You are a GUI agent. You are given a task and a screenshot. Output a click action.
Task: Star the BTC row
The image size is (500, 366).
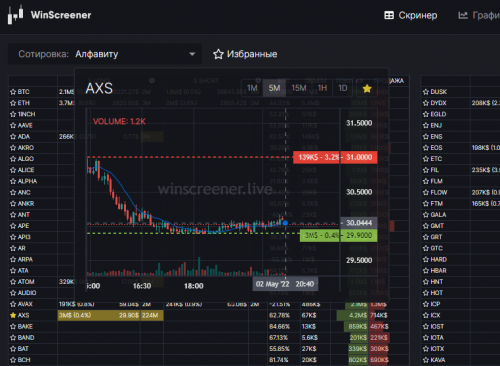click(x=13, y=92)
